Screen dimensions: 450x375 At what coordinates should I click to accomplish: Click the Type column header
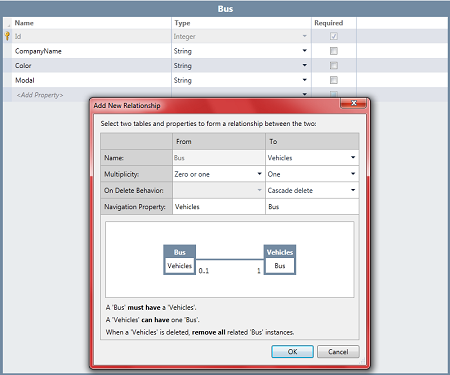coord(241,23)
